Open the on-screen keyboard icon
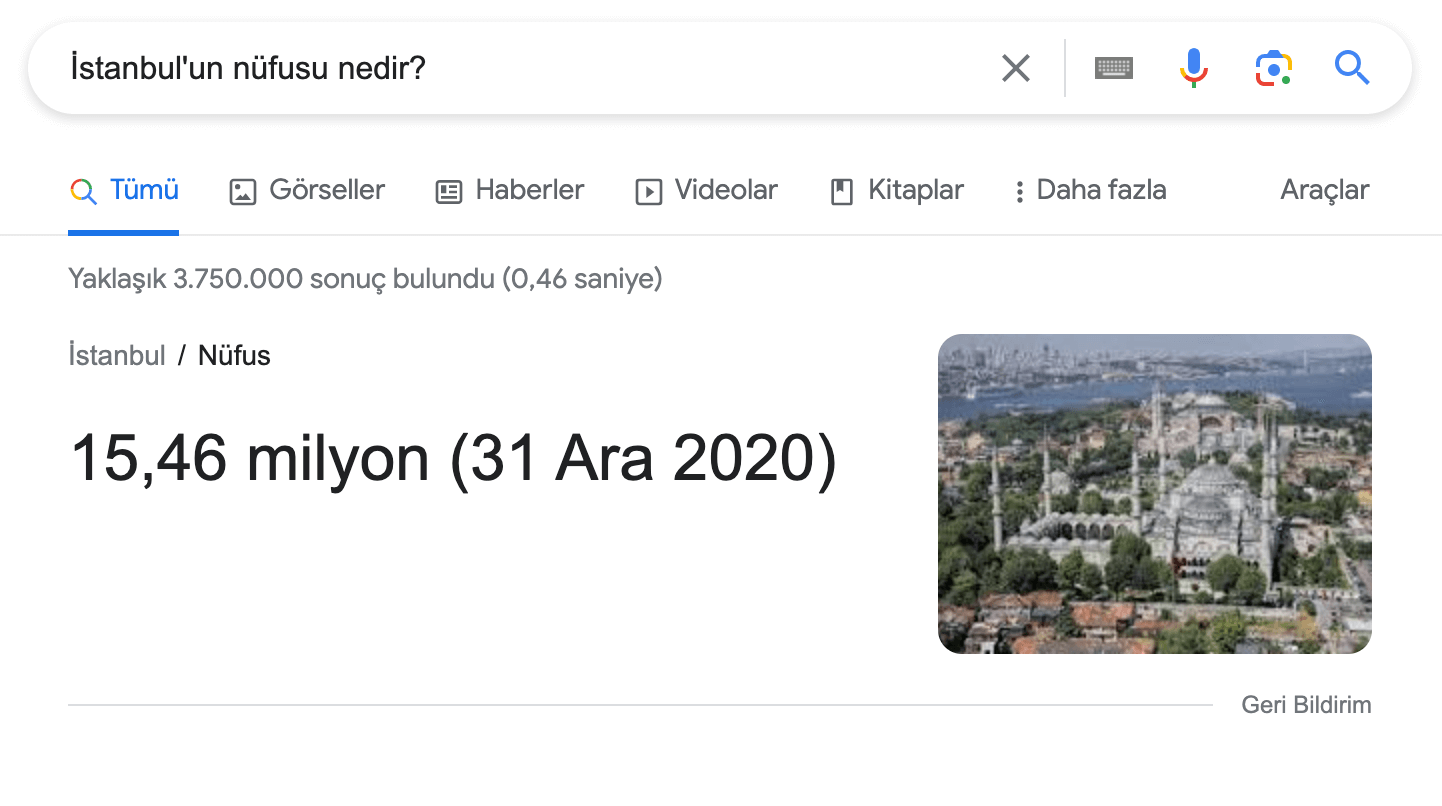 click(x=1114, y=68)
